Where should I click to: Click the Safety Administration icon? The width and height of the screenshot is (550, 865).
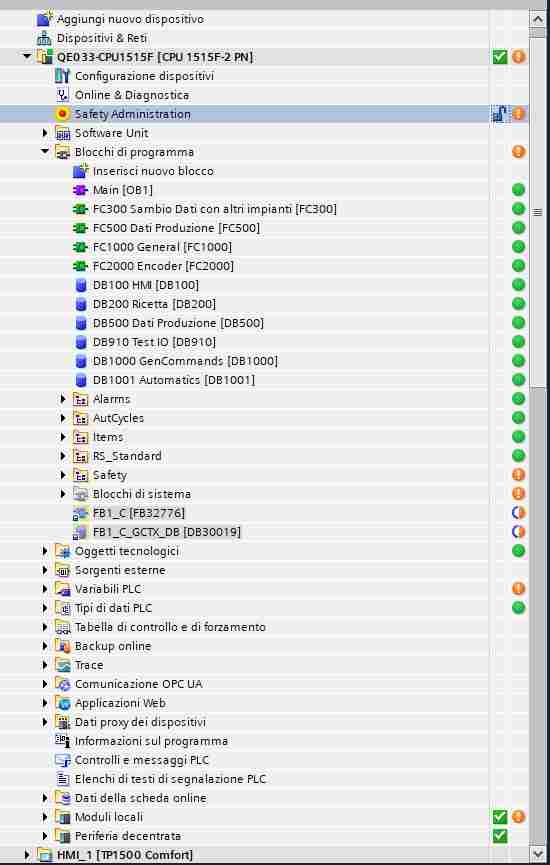pos(63,114)
